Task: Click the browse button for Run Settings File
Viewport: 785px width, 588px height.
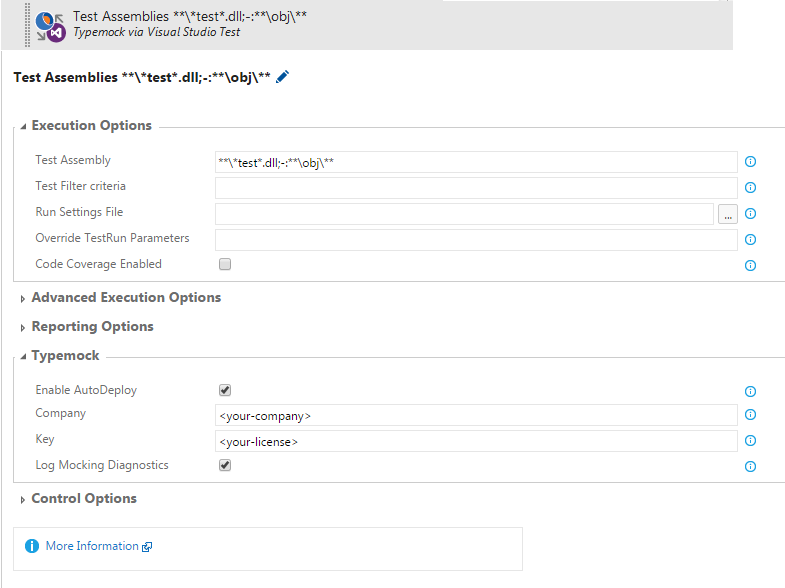Action: tap(728, 213)
